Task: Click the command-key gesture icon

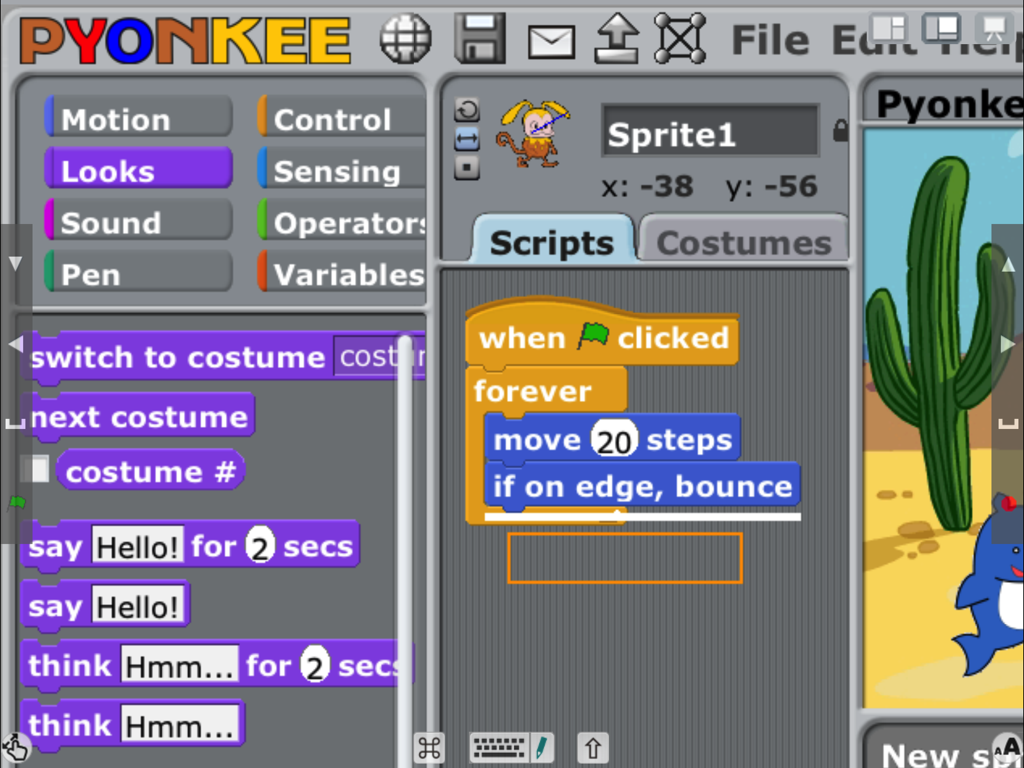Action: (x=430, y=747)
